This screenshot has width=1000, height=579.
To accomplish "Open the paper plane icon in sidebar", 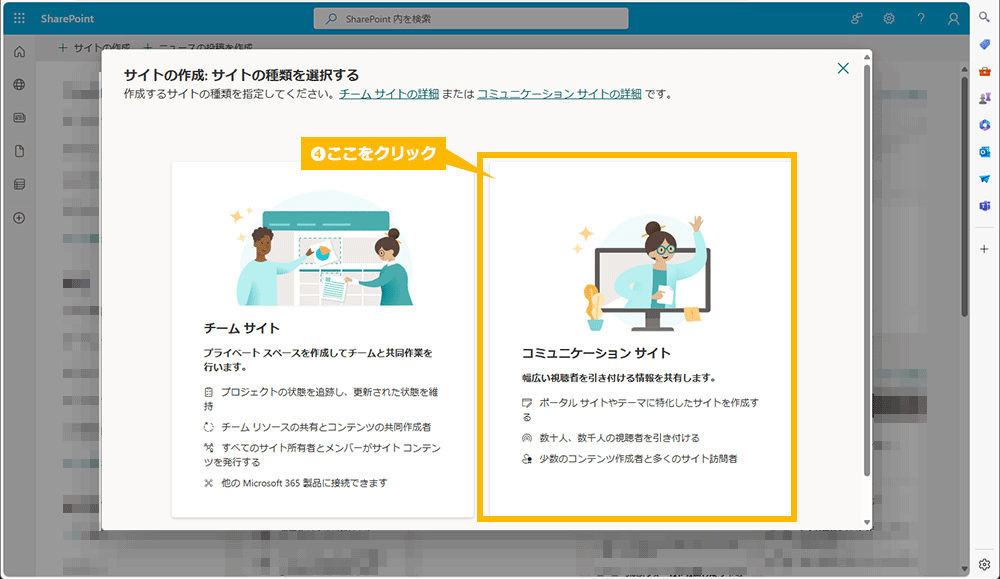I will tap(985, 179).
